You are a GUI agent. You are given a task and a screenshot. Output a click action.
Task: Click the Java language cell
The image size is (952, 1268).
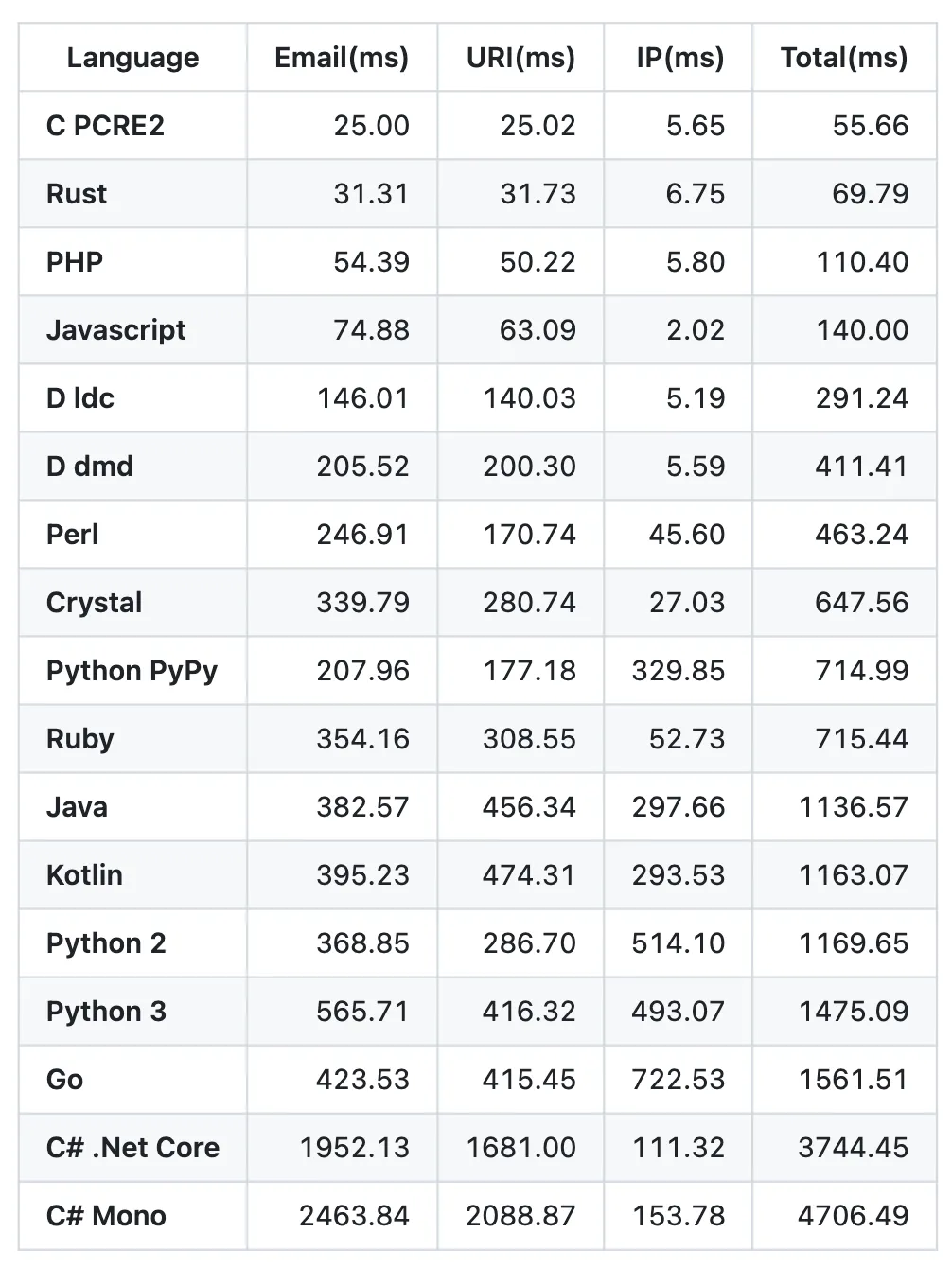(77, 807)
